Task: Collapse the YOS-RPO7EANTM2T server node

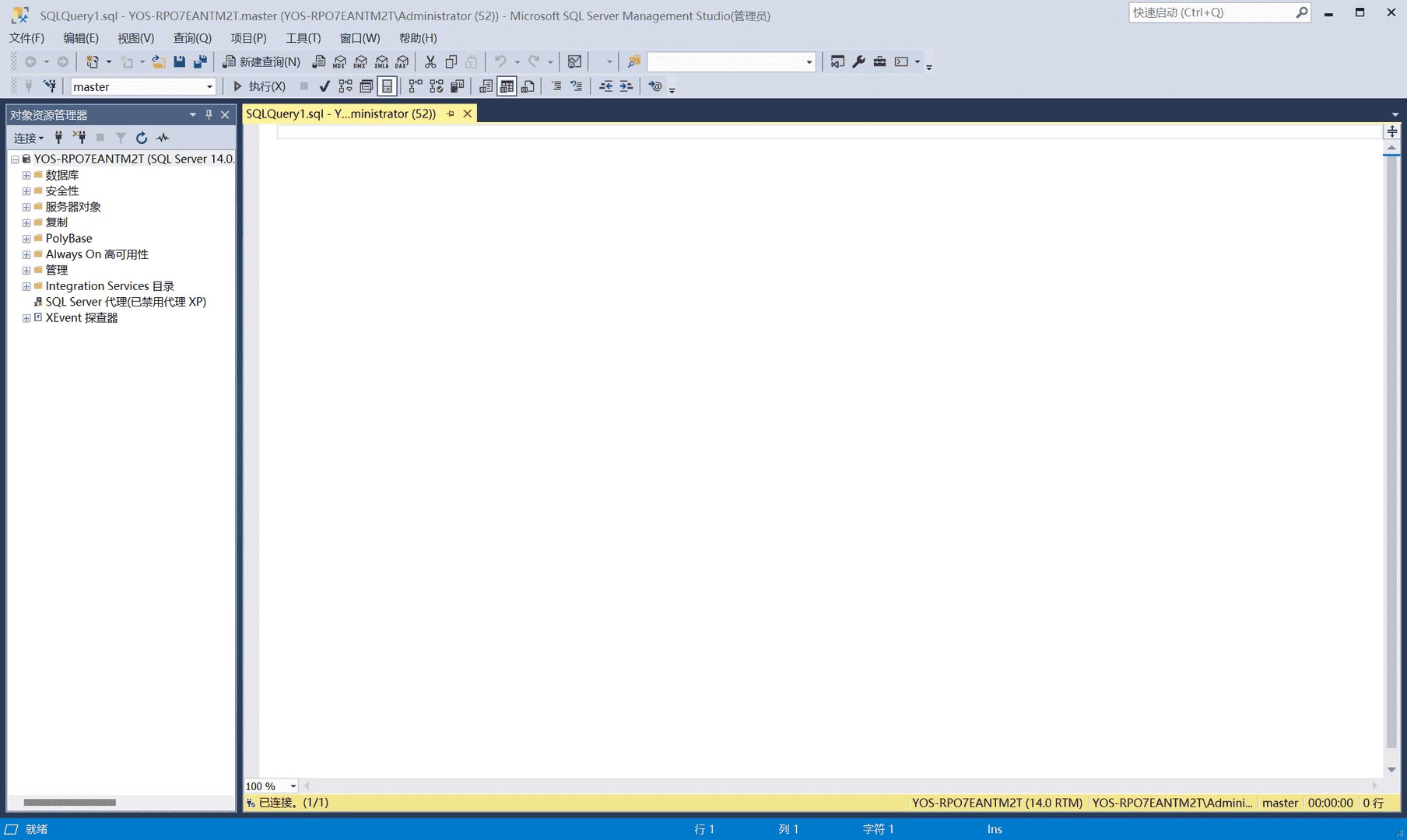Action: point(15,159)
